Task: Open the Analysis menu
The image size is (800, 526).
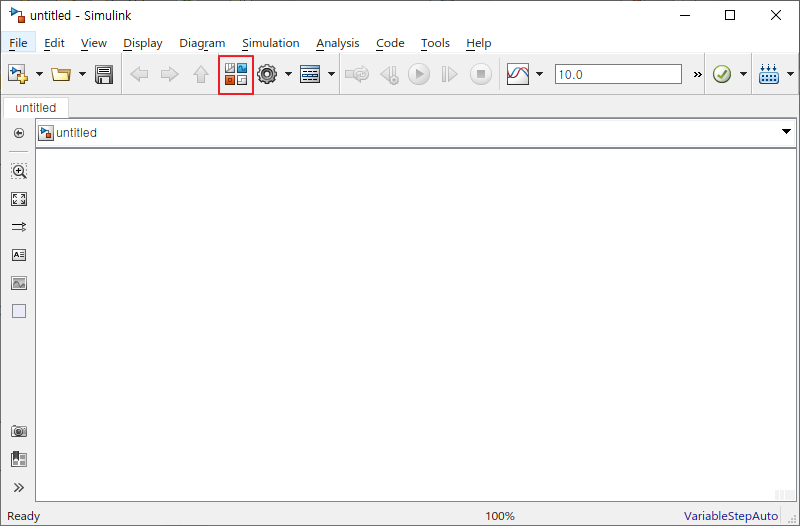Action: pos(338,43)
